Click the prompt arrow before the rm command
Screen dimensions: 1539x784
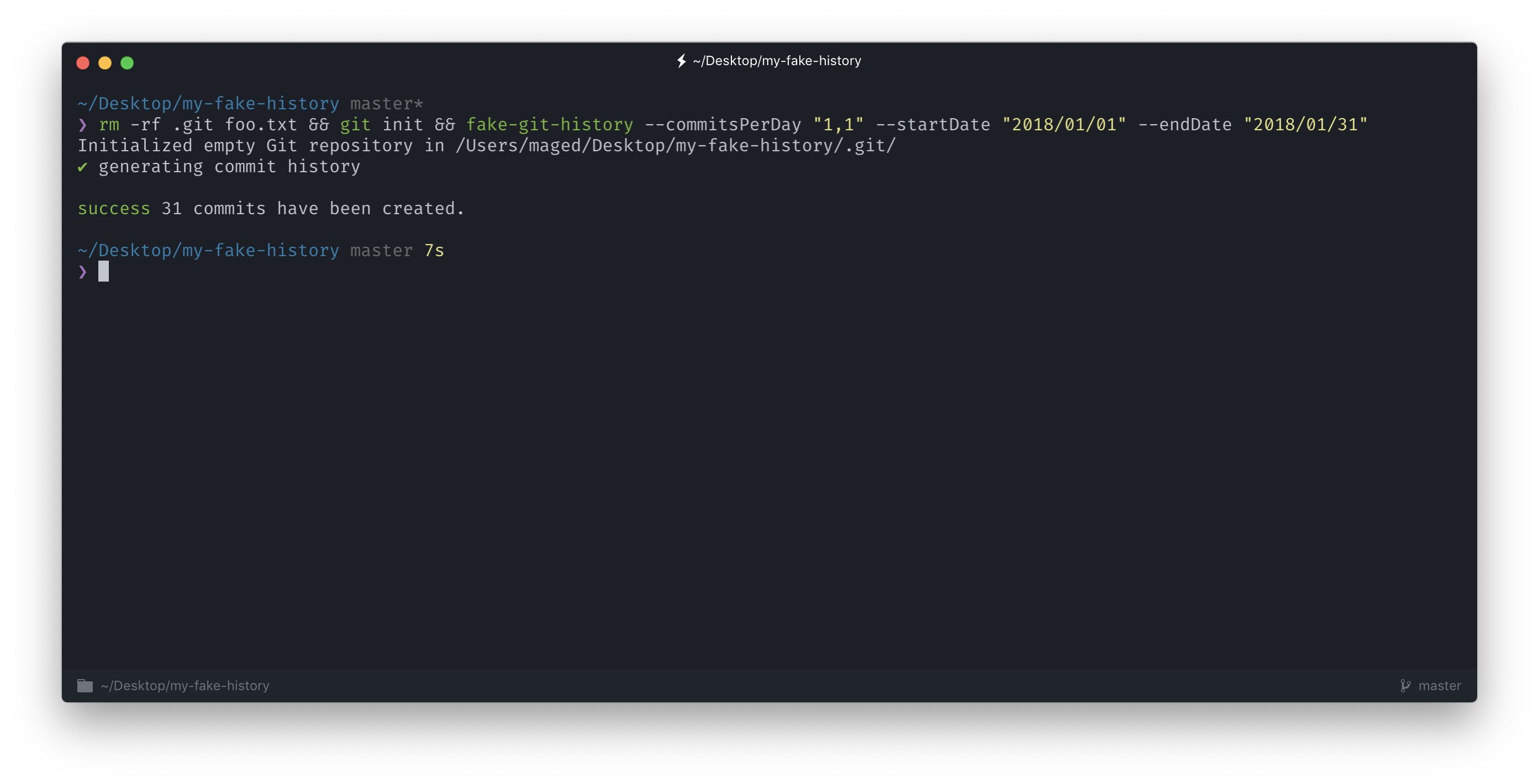tap(82, 124)
